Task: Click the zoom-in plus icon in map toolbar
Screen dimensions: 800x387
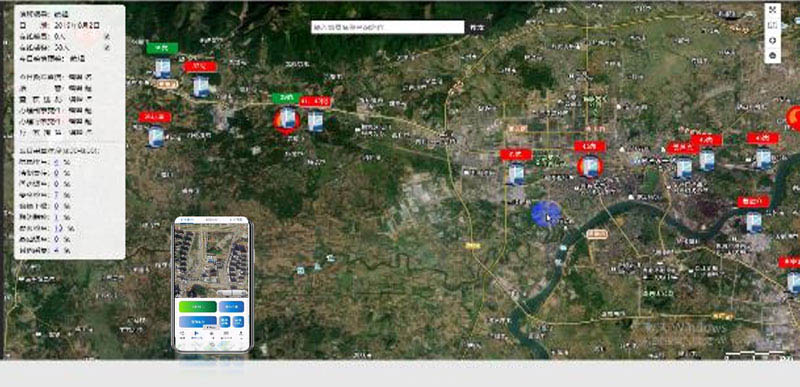Action: coord(772,40)
